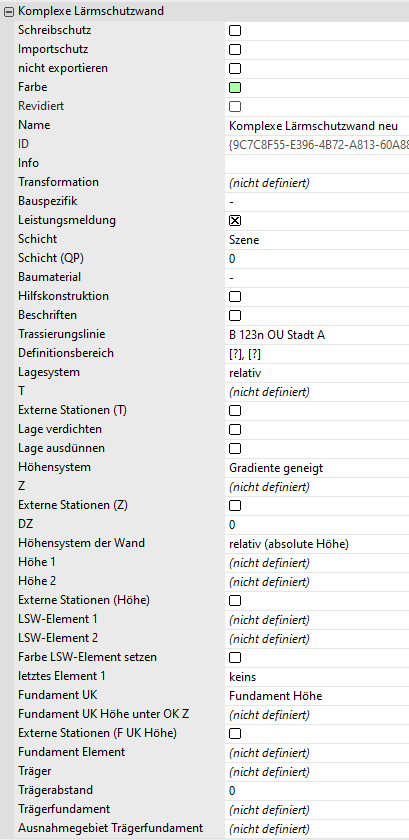This screenshot has height=840, width=409.
Task: Open the green Farbe color swatch
Action: click(235, 87)
